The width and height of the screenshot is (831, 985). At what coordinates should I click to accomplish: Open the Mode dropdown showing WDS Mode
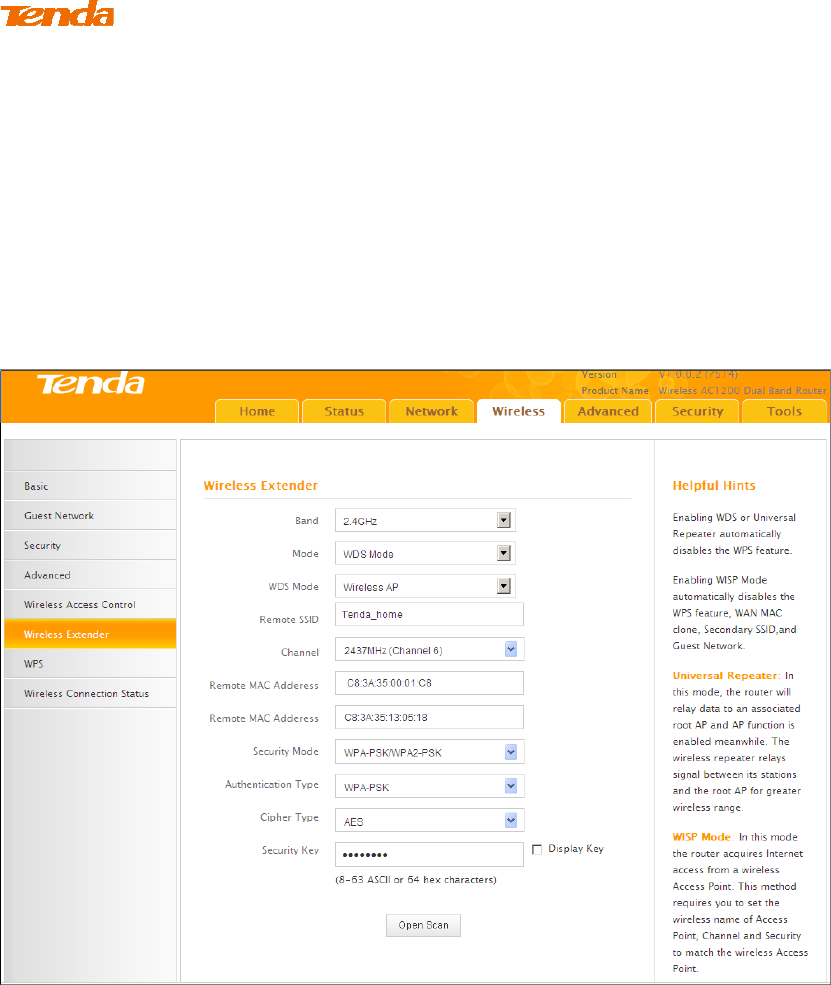425,553
